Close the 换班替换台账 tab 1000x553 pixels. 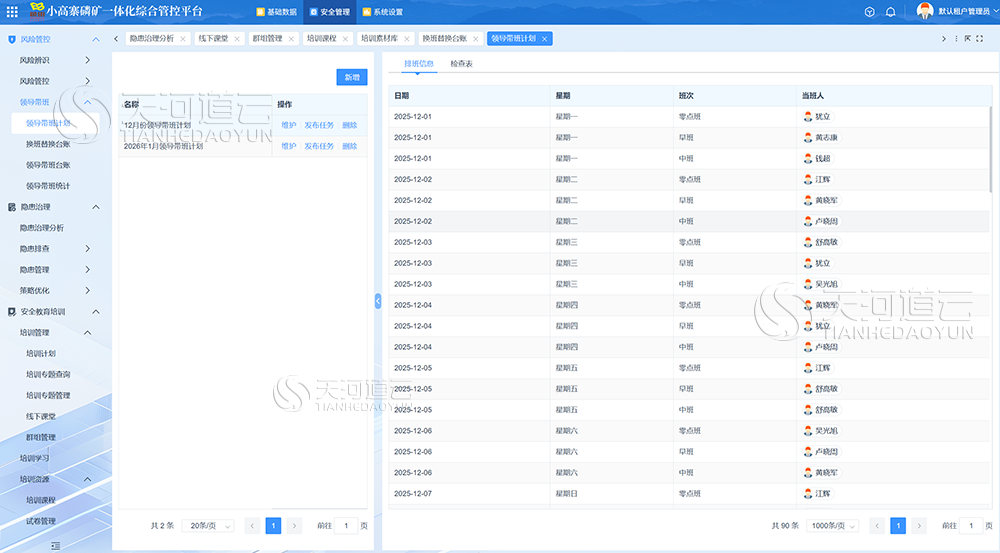pyautogui.click(x=476, y=39)
